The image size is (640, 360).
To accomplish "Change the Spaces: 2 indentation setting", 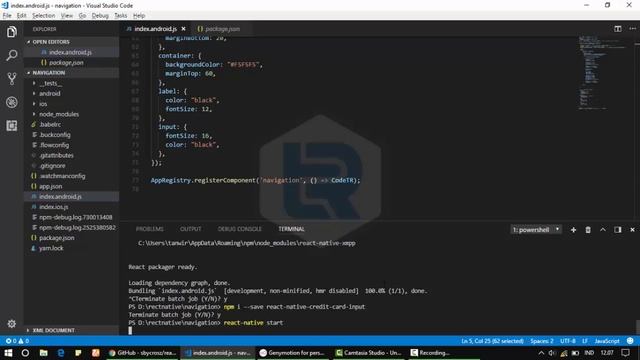I will pyautogui.click(x=542, y=341).
